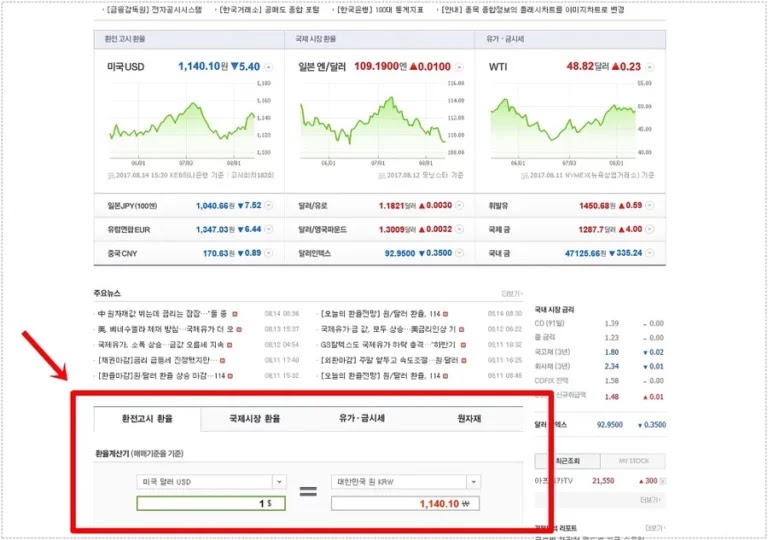Open news '국제유가·금 값, 모두 상승'
This screenshot has width=768, height=540.
(x=388, y=329)
